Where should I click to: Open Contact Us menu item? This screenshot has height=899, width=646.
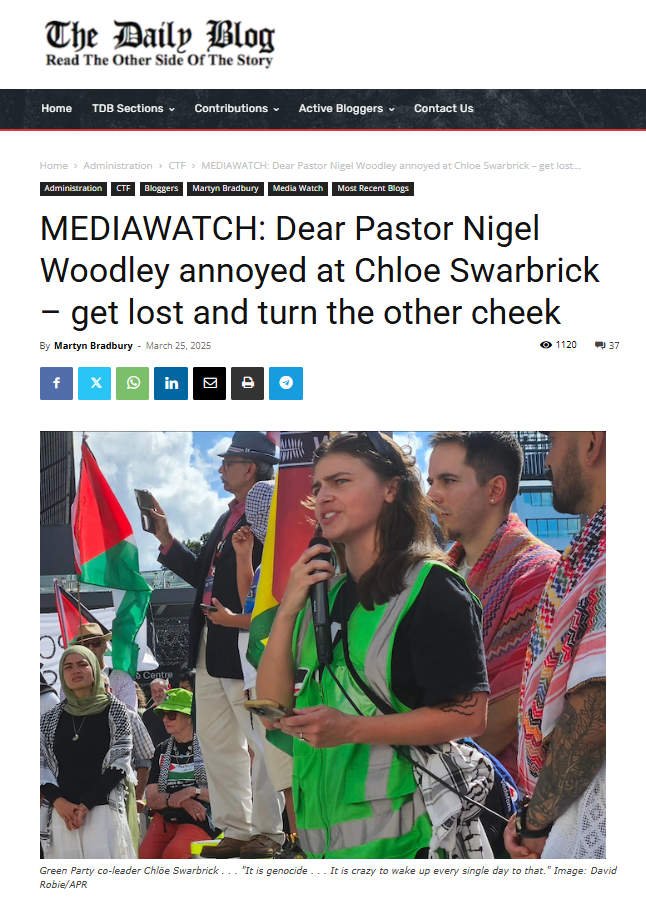tap(444, 108)
